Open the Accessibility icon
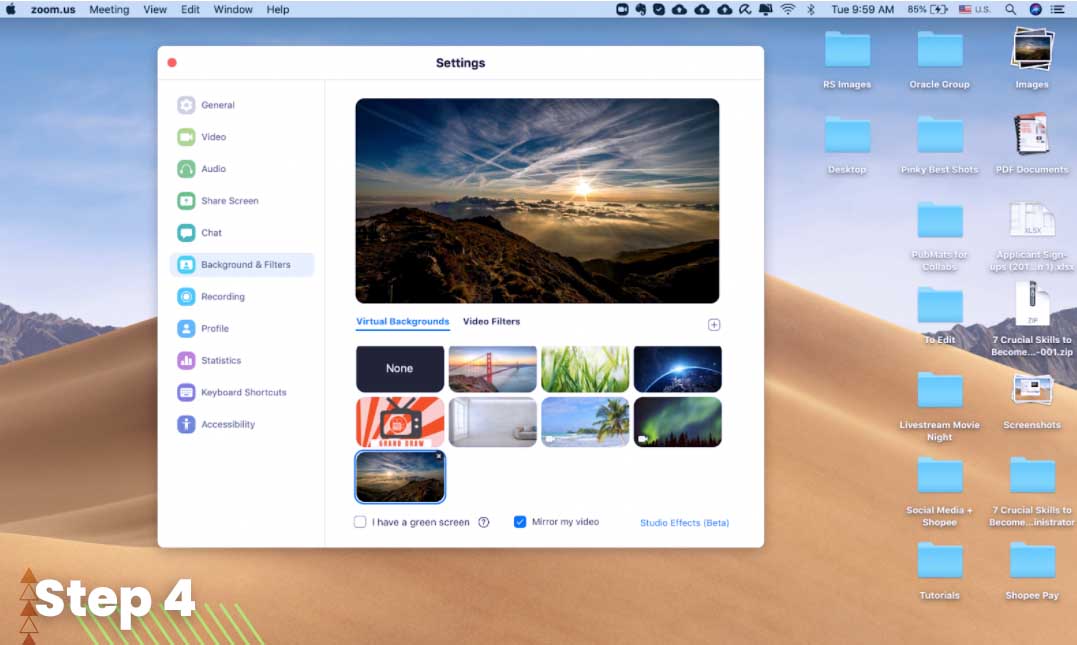This screenshot has width=1077, height=645. pyautogui.click(x=186, y=425)
